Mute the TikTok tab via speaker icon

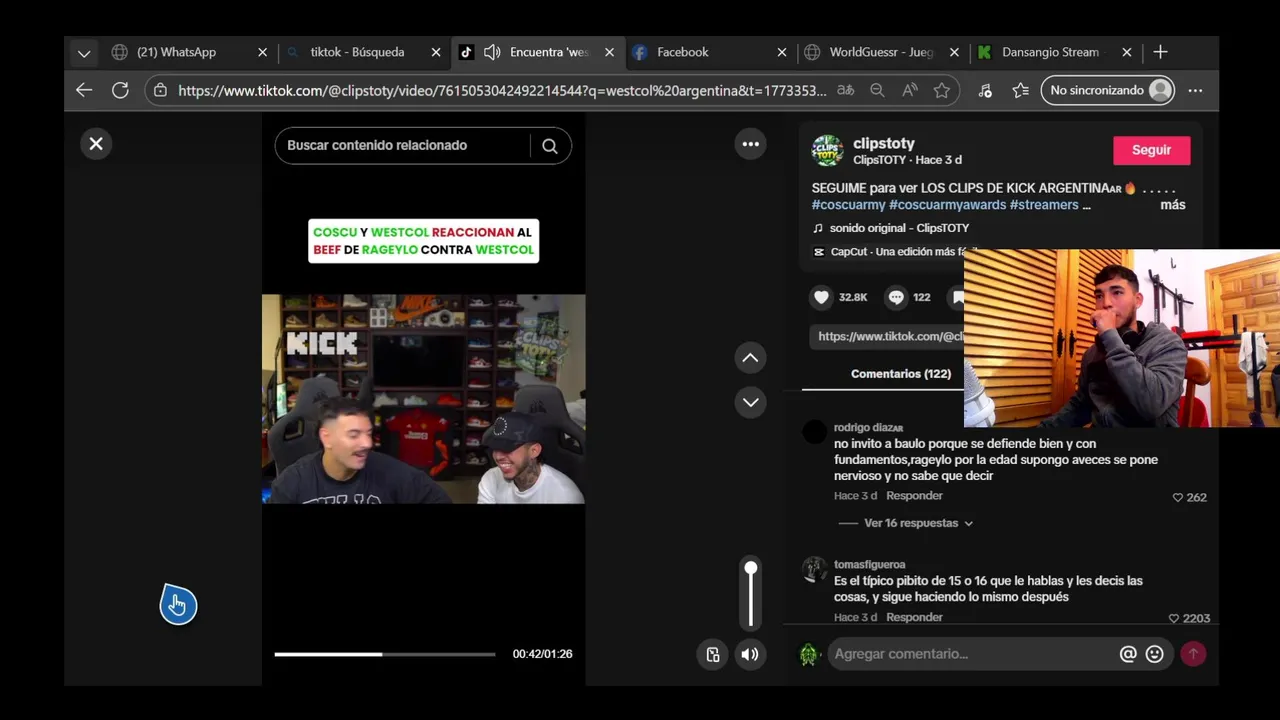492,52
